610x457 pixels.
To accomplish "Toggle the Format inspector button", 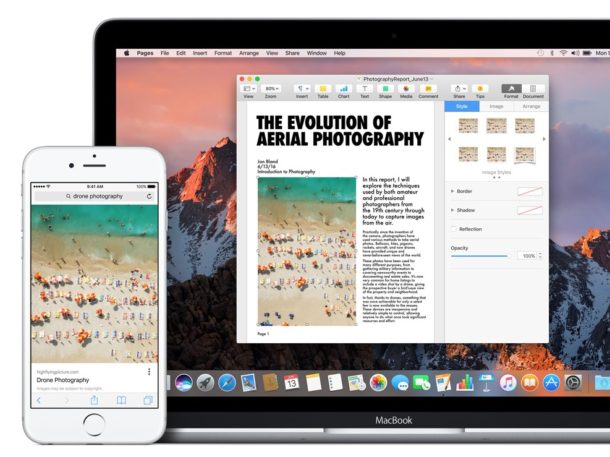I will coord(511,89).
